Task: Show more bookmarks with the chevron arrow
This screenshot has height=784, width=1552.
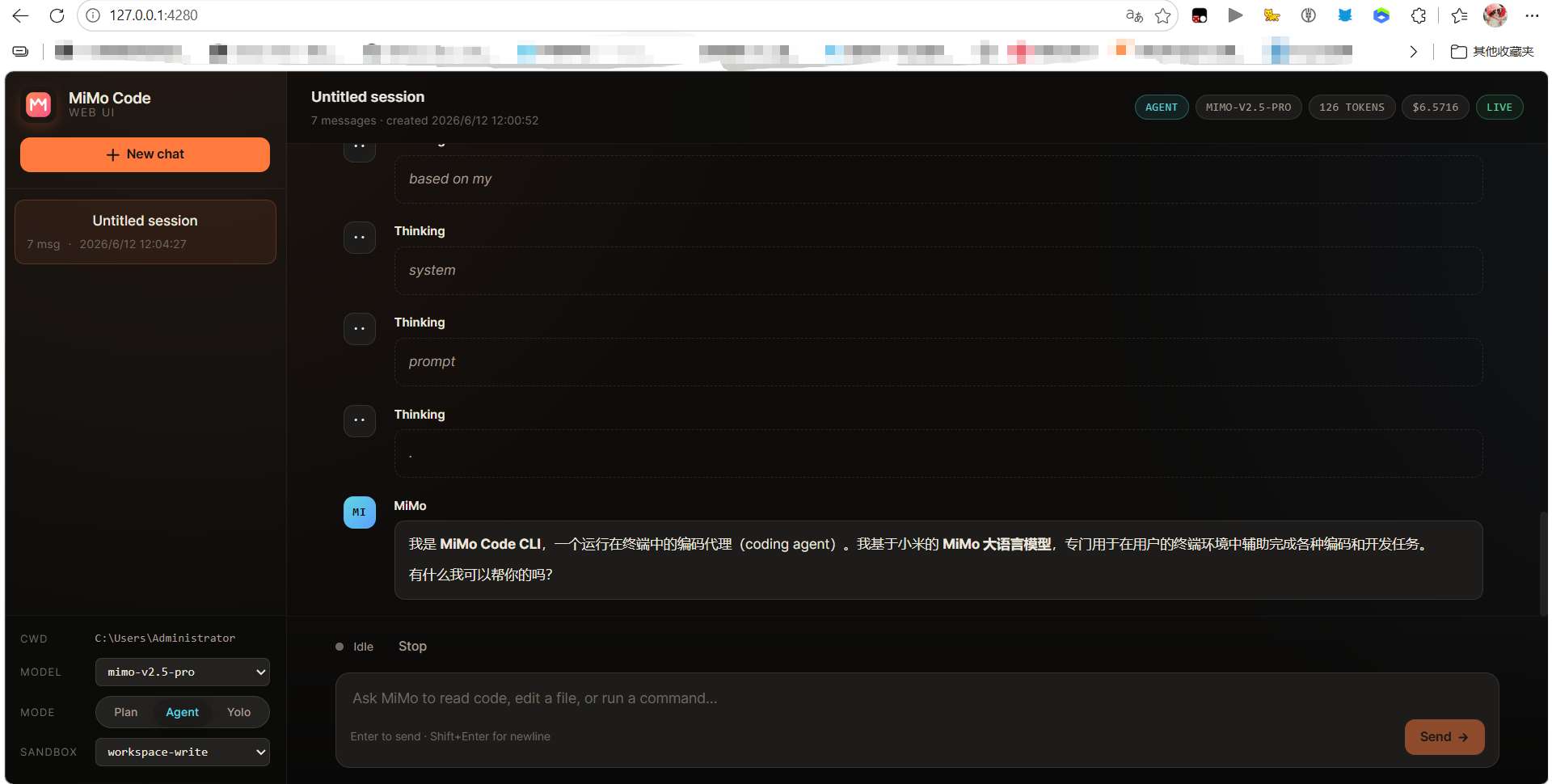Action: [x=1413, y=52]
